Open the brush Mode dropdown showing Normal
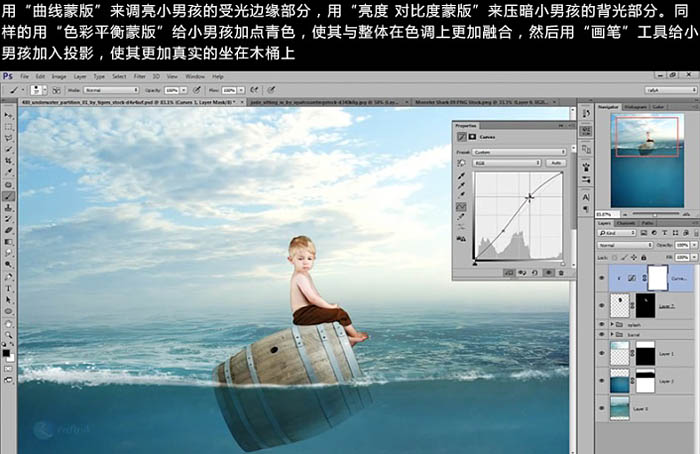700x454 pixels. click(111, 90)
